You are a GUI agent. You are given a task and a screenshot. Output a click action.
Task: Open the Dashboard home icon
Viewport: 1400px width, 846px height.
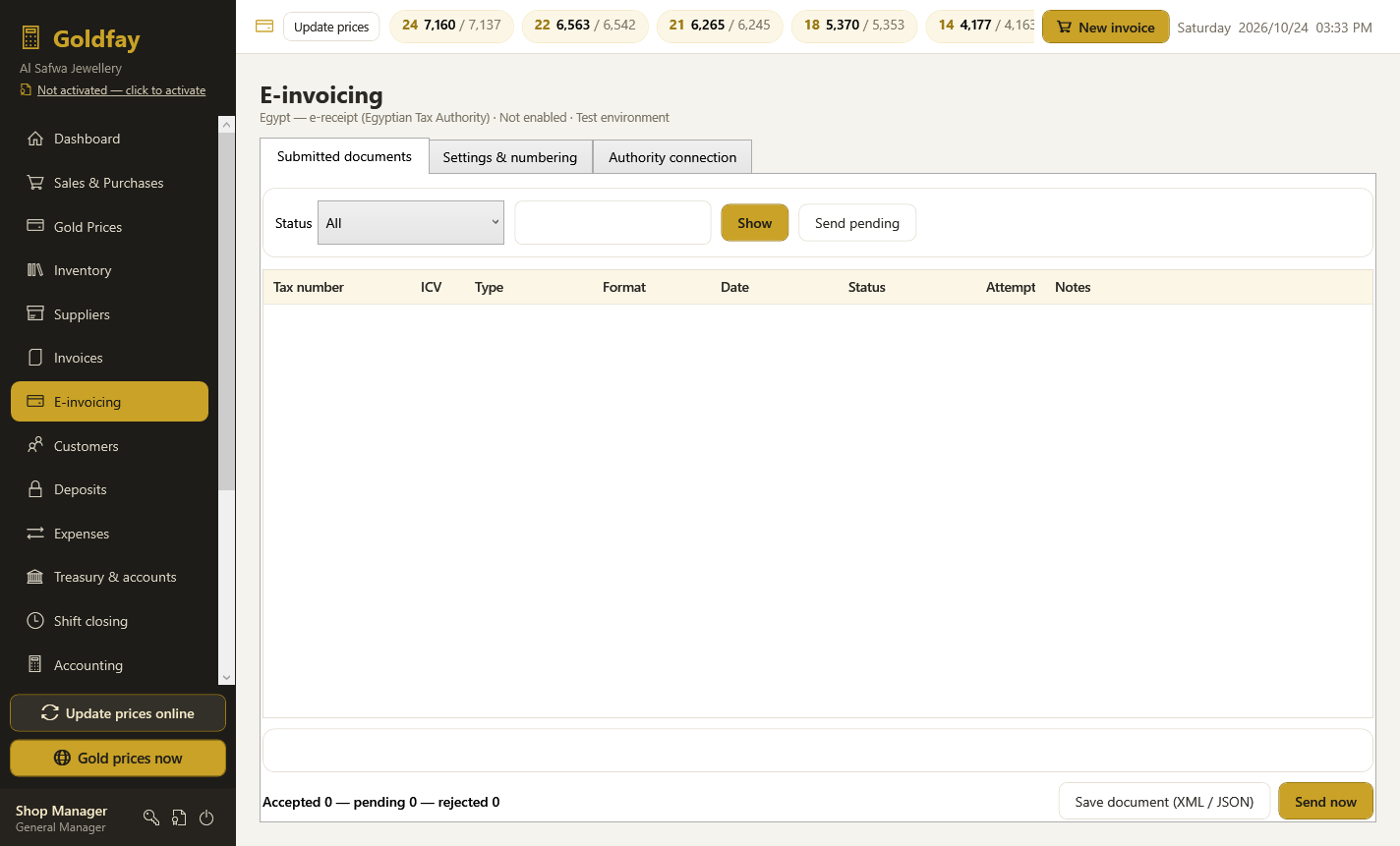35,139
